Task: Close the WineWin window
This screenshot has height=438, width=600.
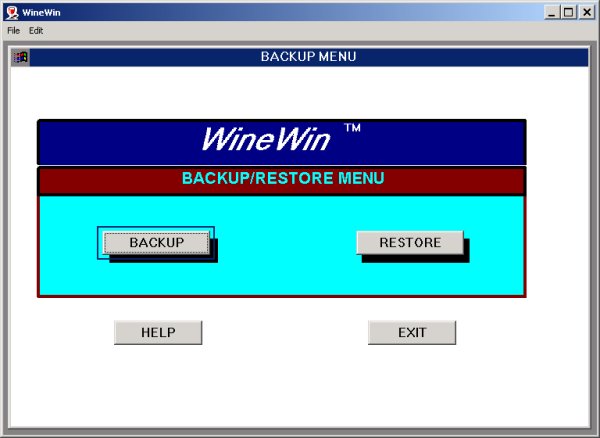Action: 586,12
